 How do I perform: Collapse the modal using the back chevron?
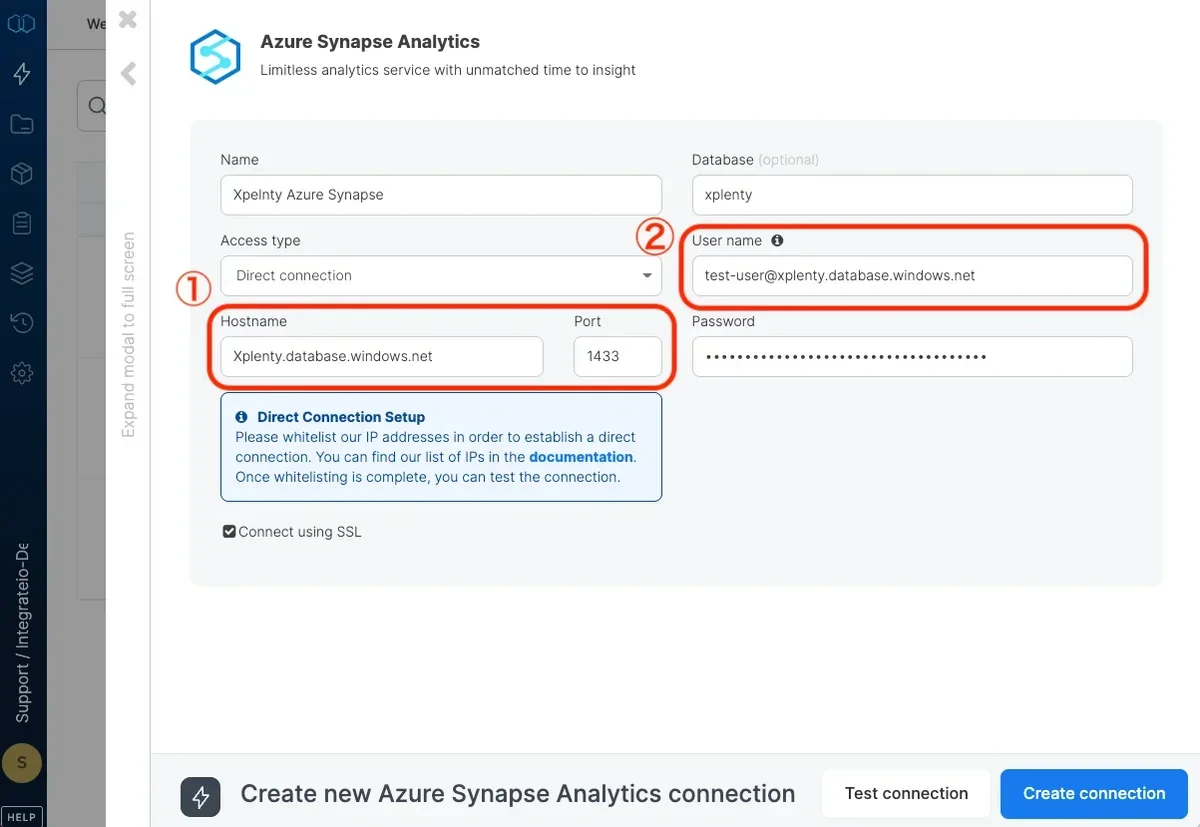[128, 73]
